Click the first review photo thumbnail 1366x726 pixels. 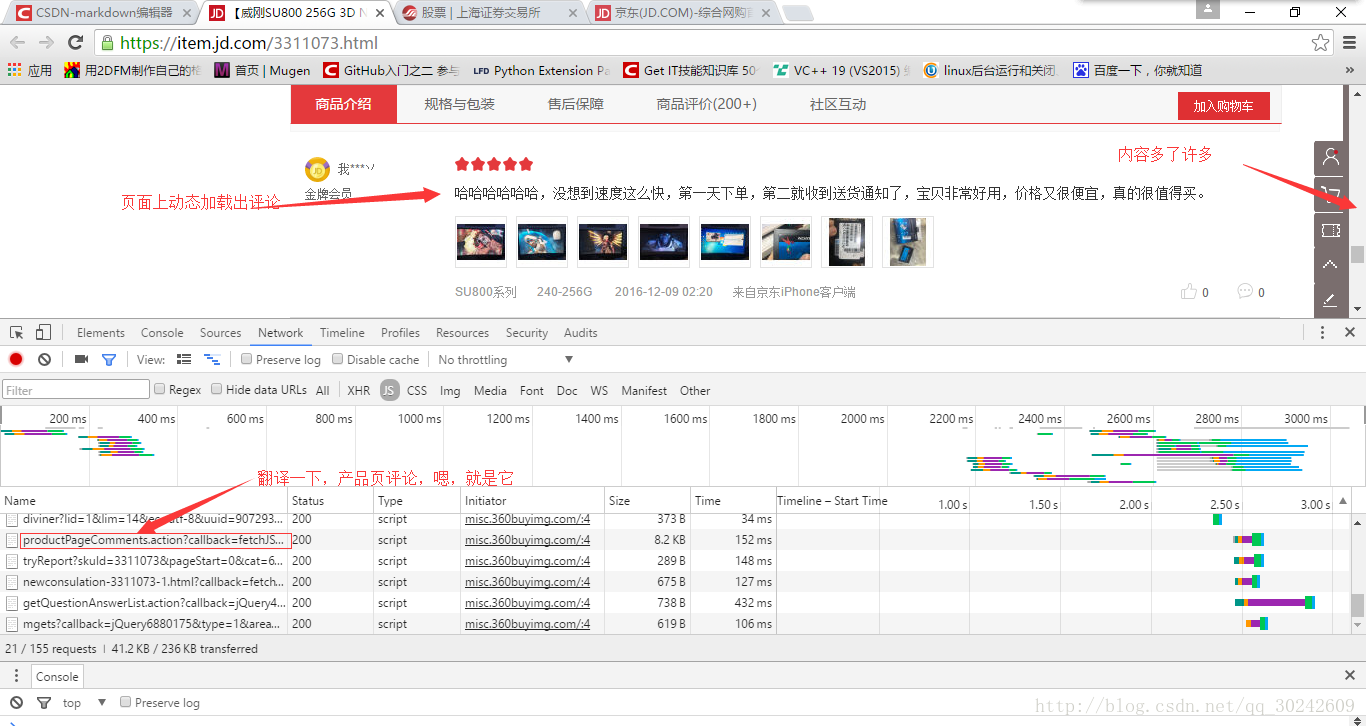[x=481, y=242]
